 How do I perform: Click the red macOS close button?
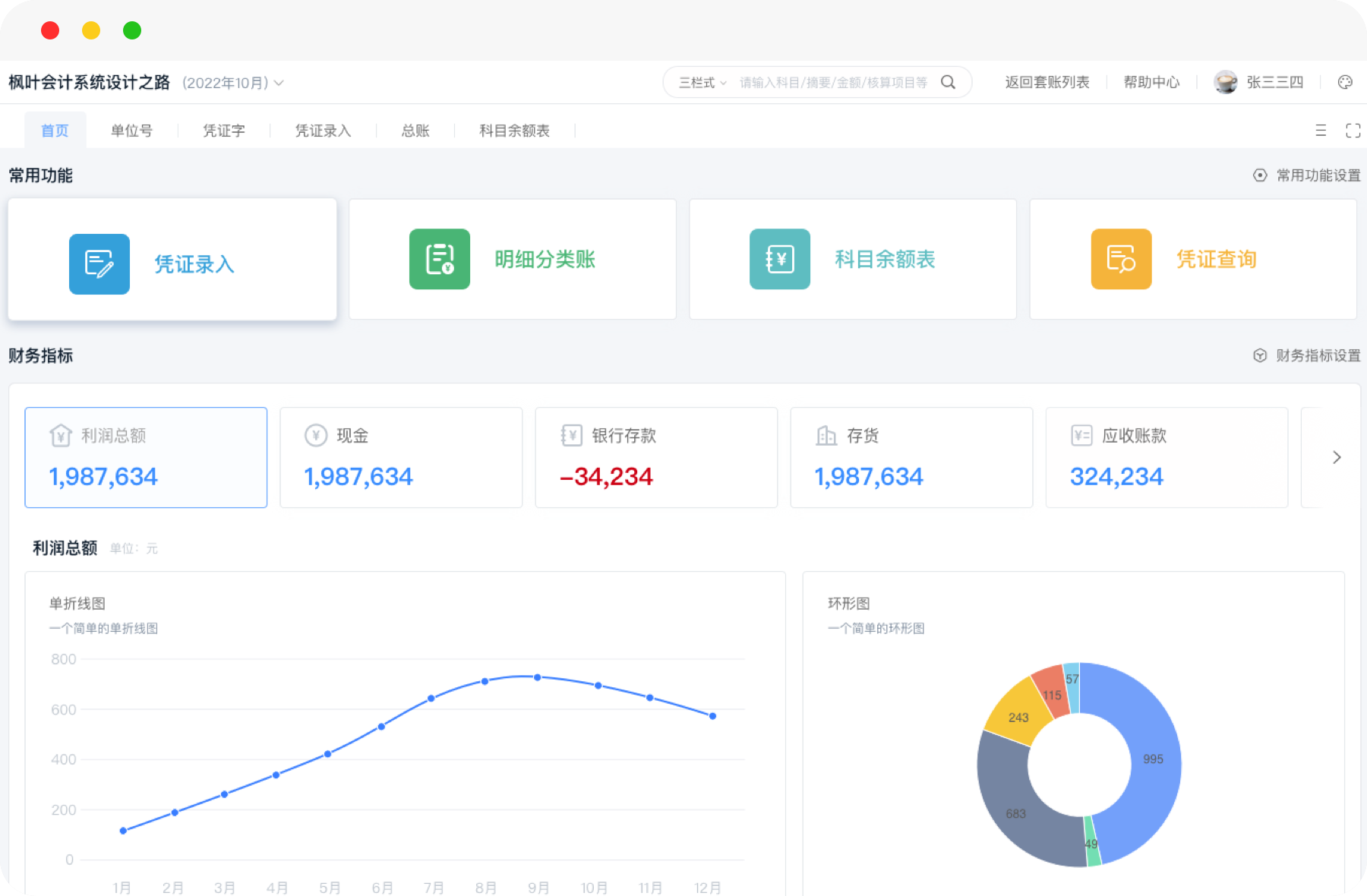coord(50,30)
